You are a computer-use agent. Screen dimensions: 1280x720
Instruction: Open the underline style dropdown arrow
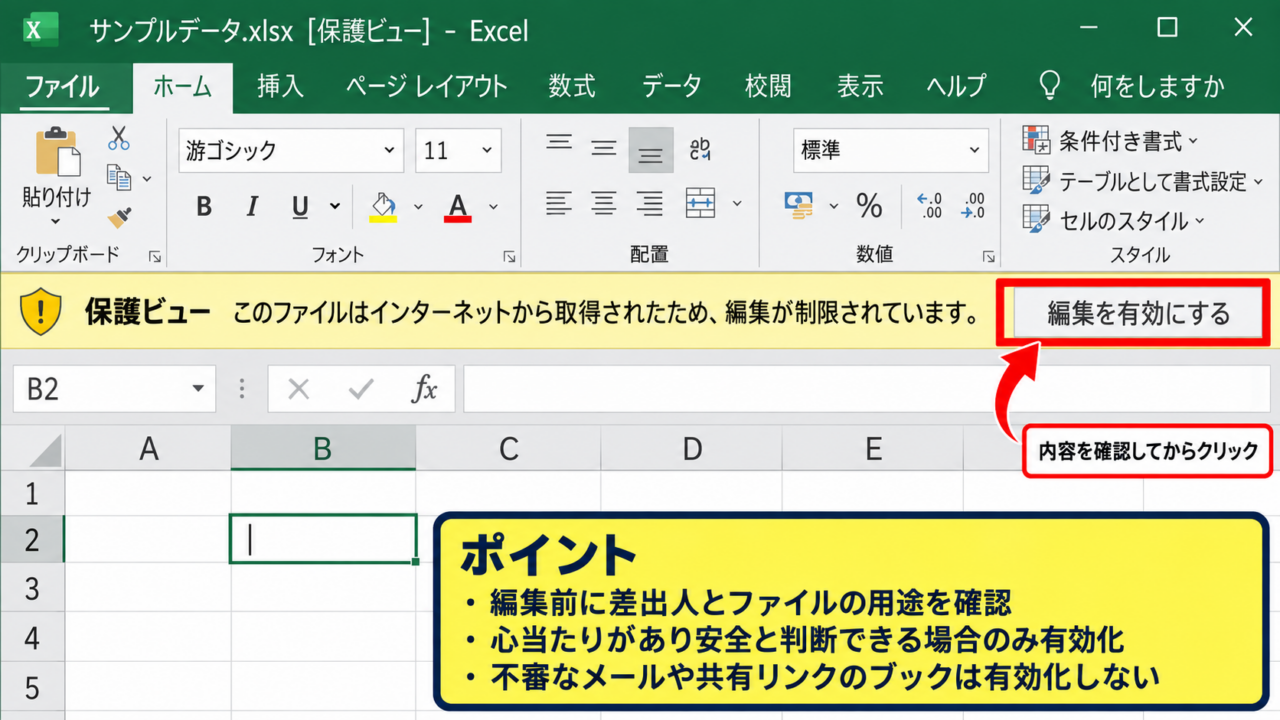[x=334, y=207]
